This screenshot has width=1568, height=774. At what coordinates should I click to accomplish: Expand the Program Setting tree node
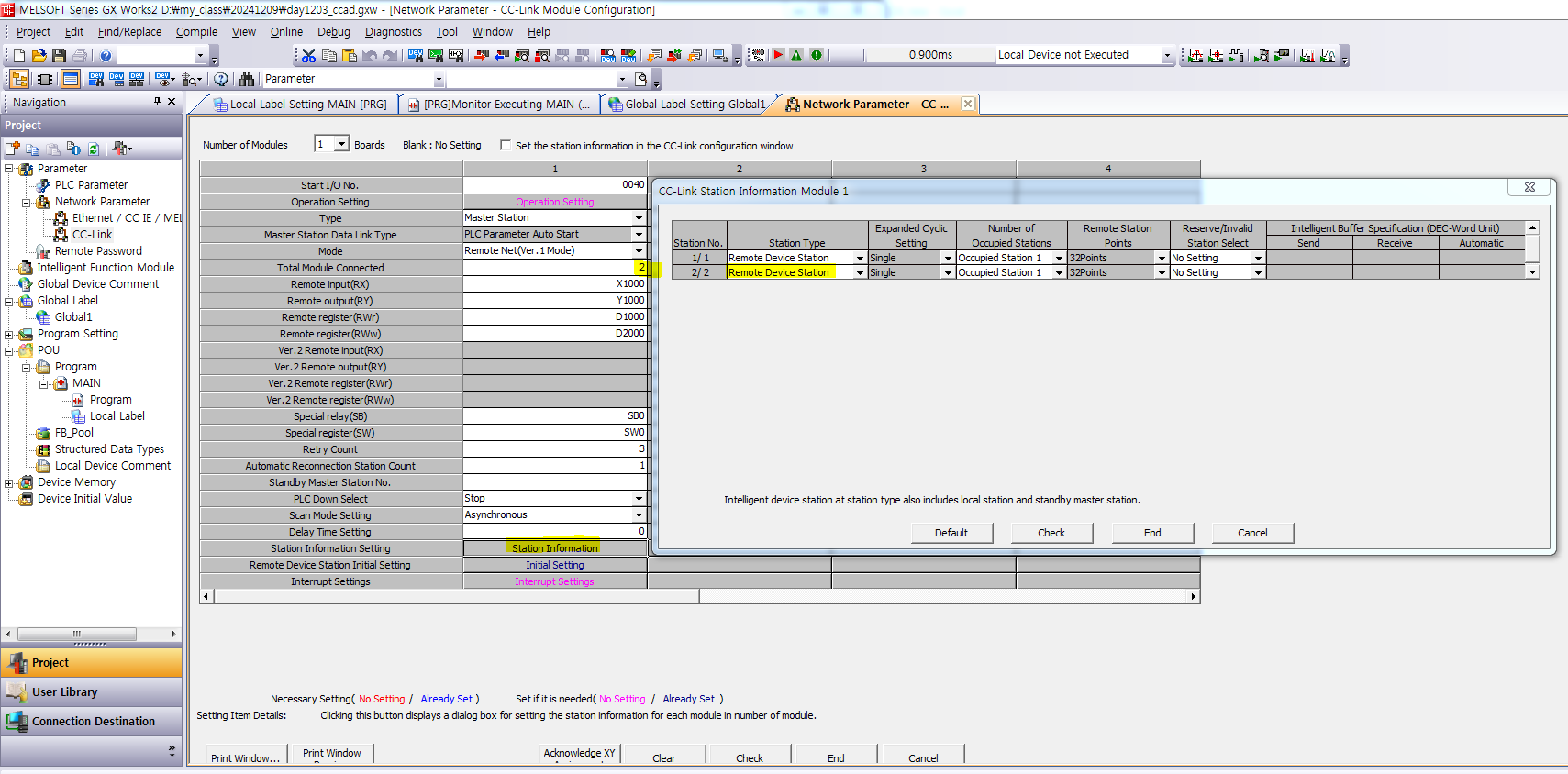(x=9, y=334)
